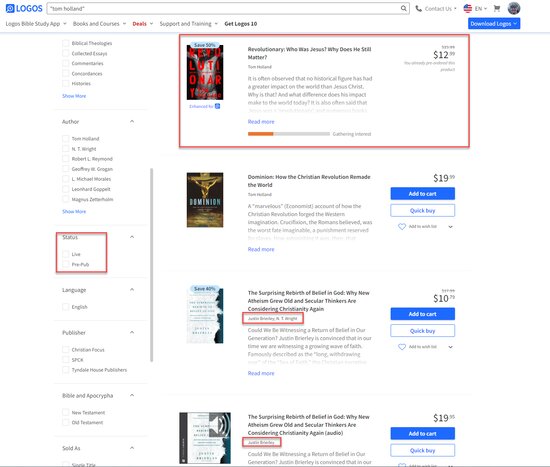Open wish list dropdown arrow for Dominion
The image size is (550, 467).
450,227
